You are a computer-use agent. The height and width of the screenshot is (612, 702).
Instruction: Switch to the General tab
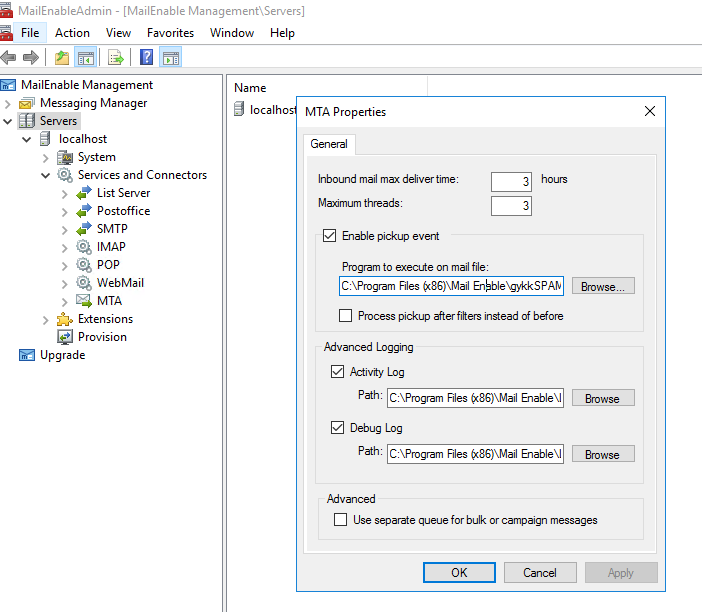(x=329, y=144)
